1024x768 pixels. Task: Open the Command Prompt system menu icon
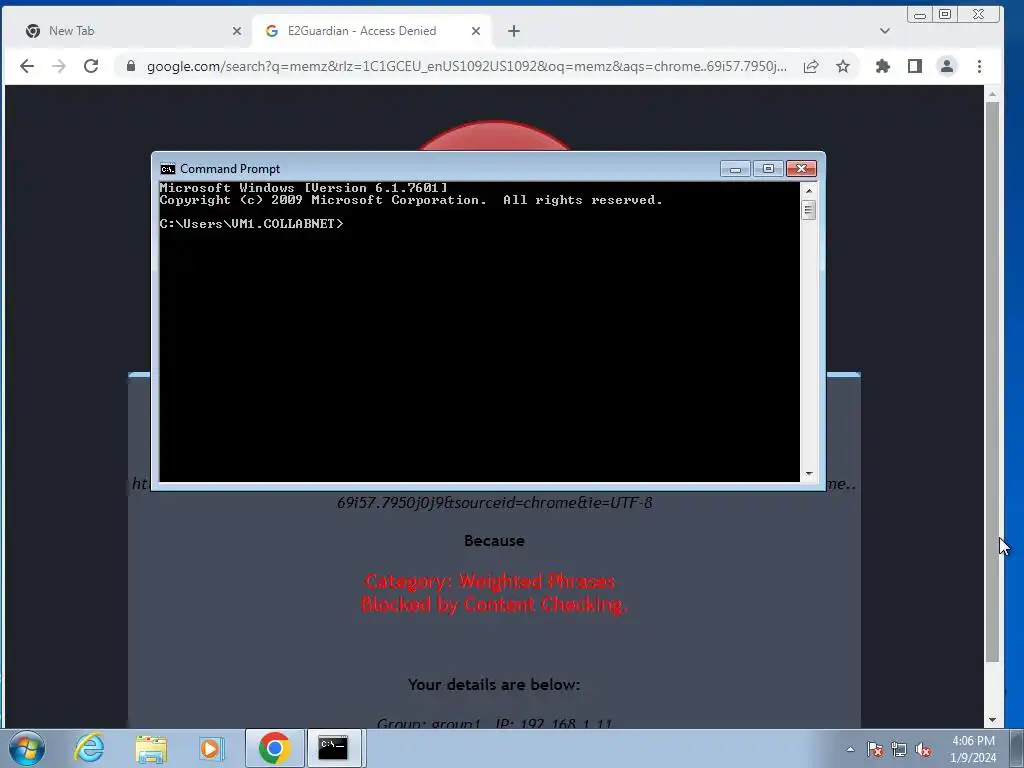pyautogui.click(x=168, y=168)
